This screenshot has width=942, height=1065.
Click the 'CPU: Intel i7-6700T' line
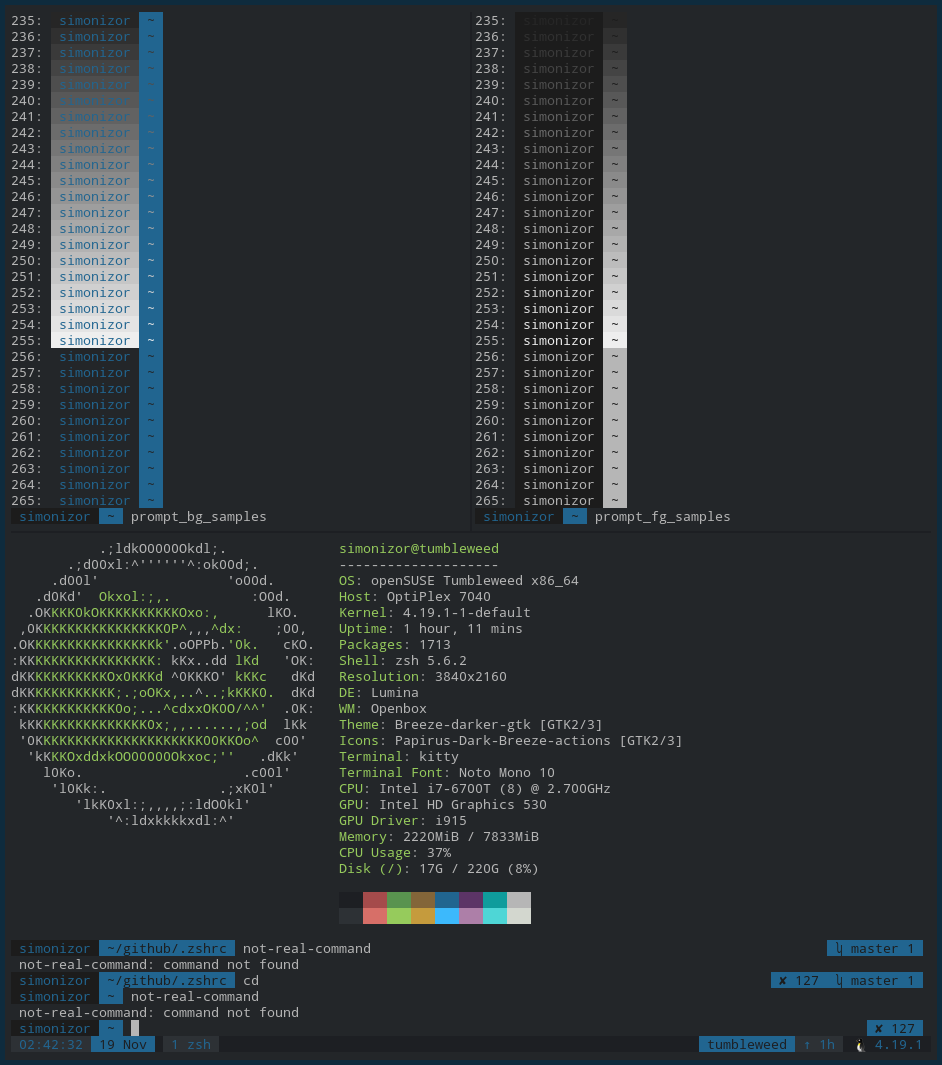(x=475, y=789)
